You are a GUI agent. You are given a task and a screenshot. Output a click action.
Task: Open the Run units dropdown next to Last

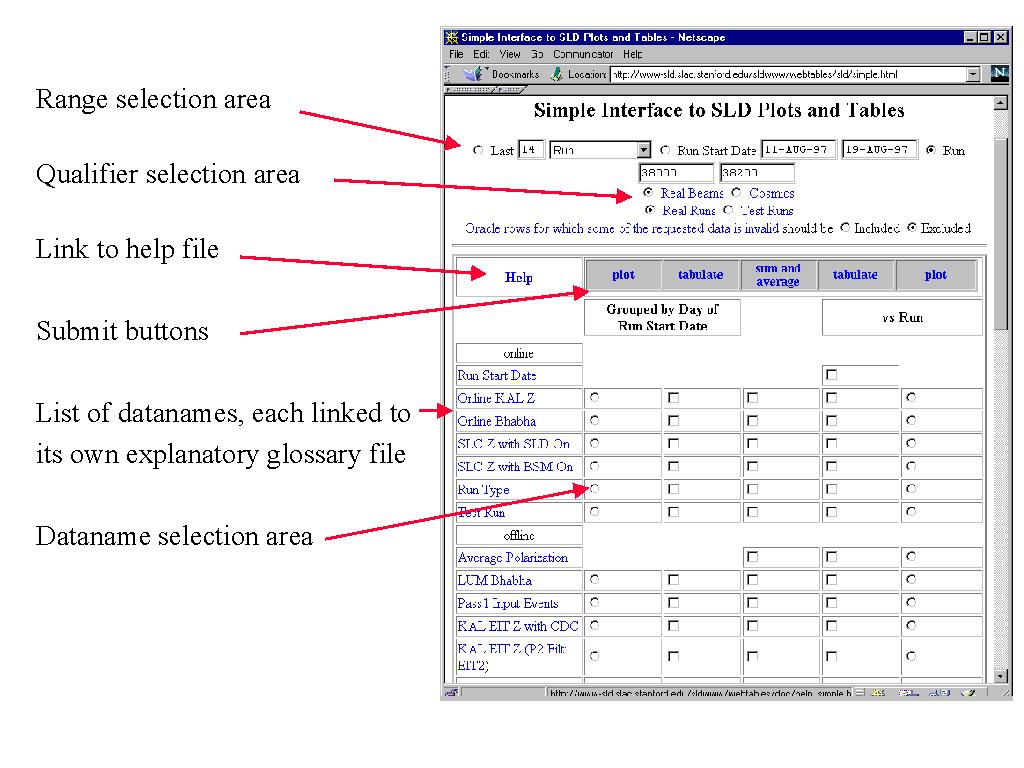[643, 150]
